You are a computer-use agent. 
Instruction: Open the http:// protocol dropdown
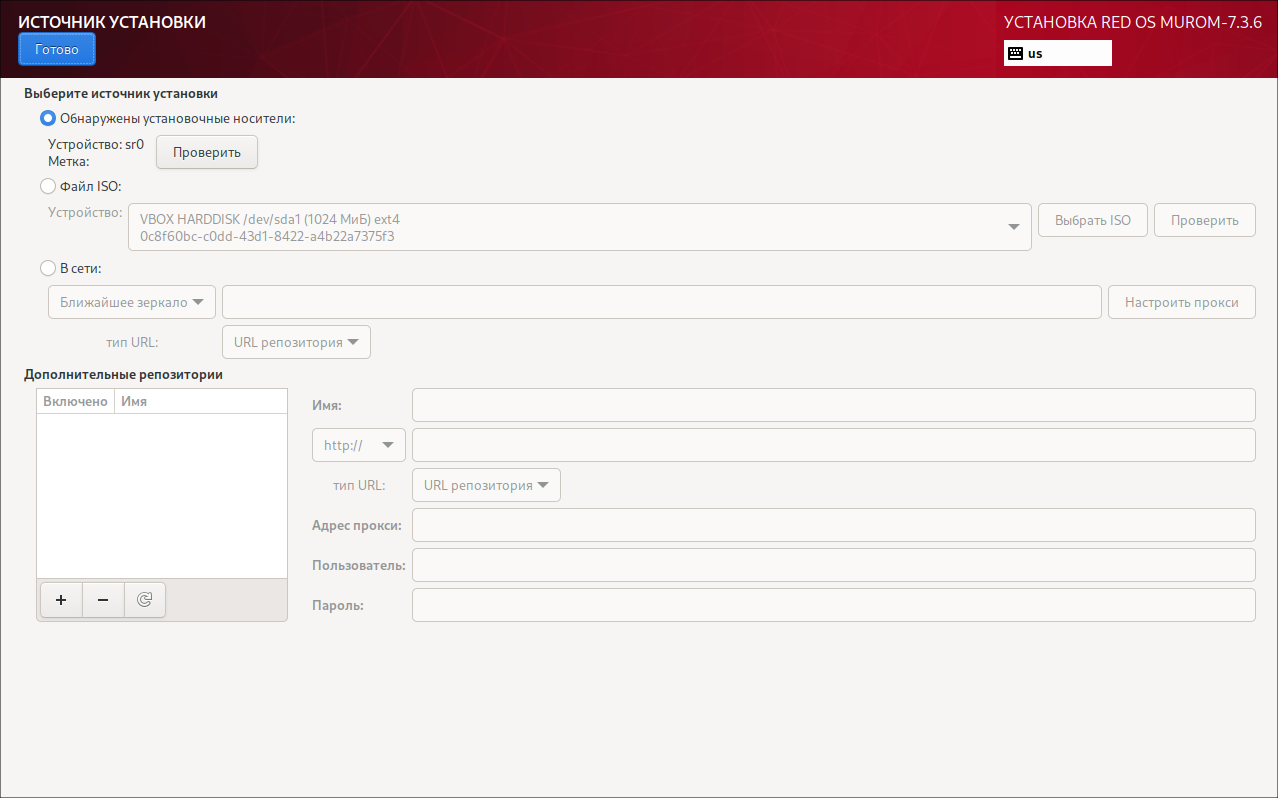pos(358,445)
